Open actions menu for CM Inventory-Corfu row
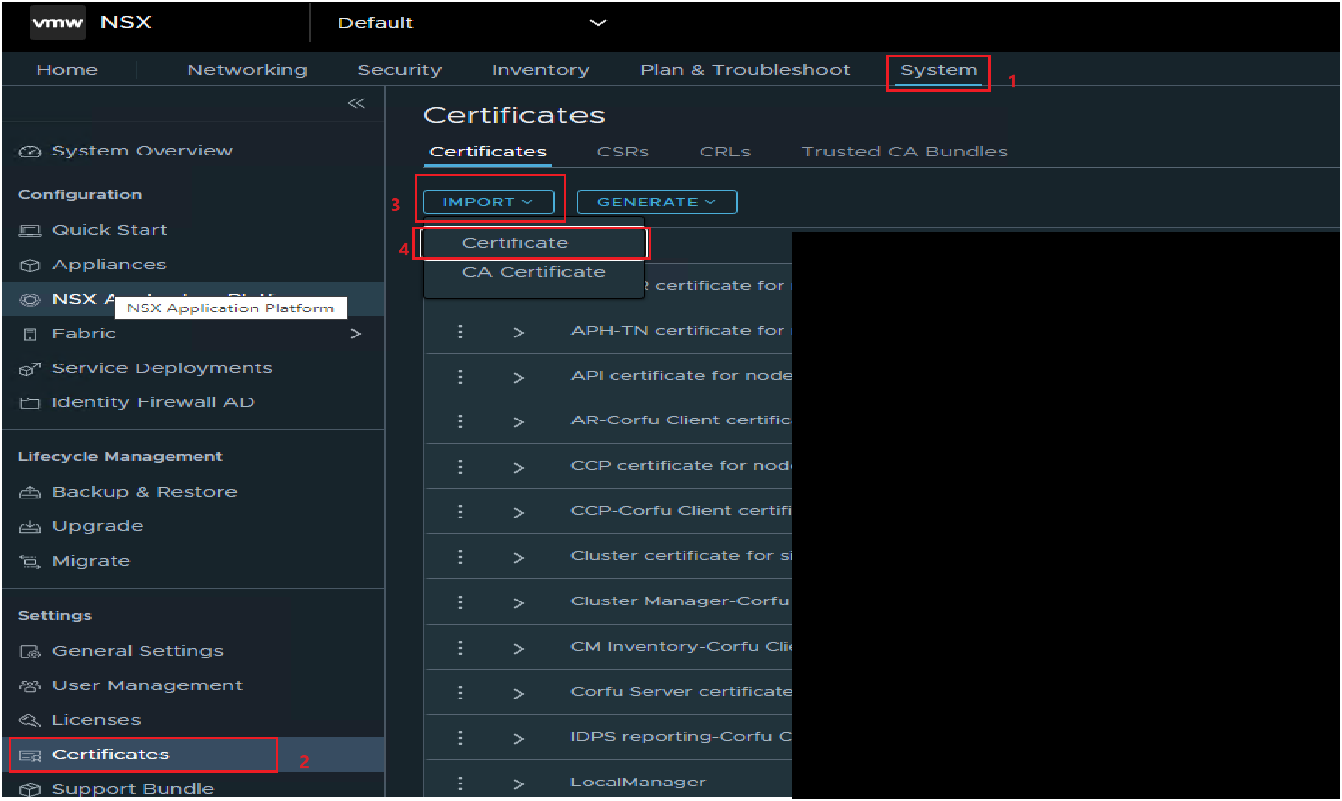 tap(460, 647)
